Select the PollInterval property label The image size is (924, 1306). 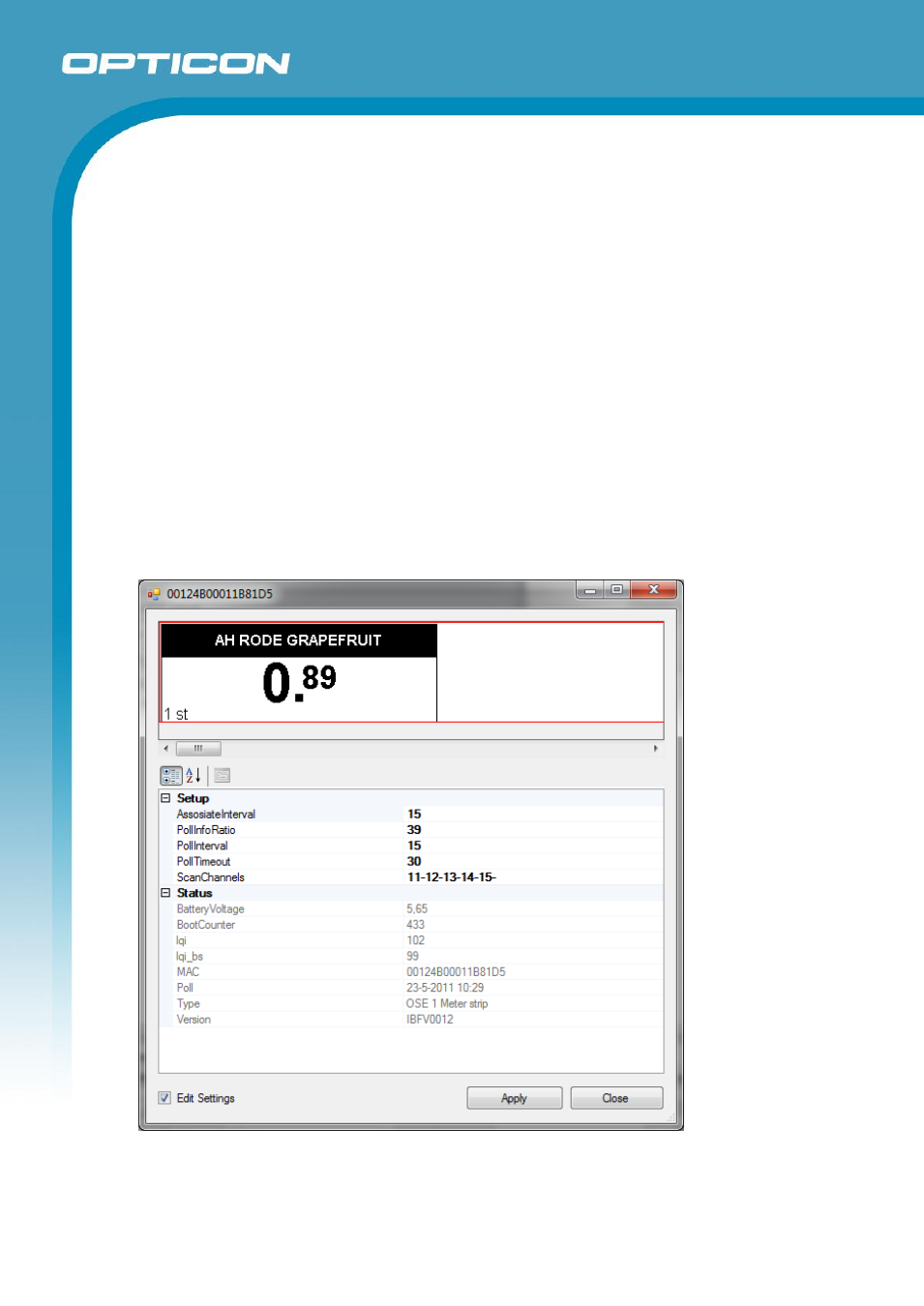click(x=202, y=846)
